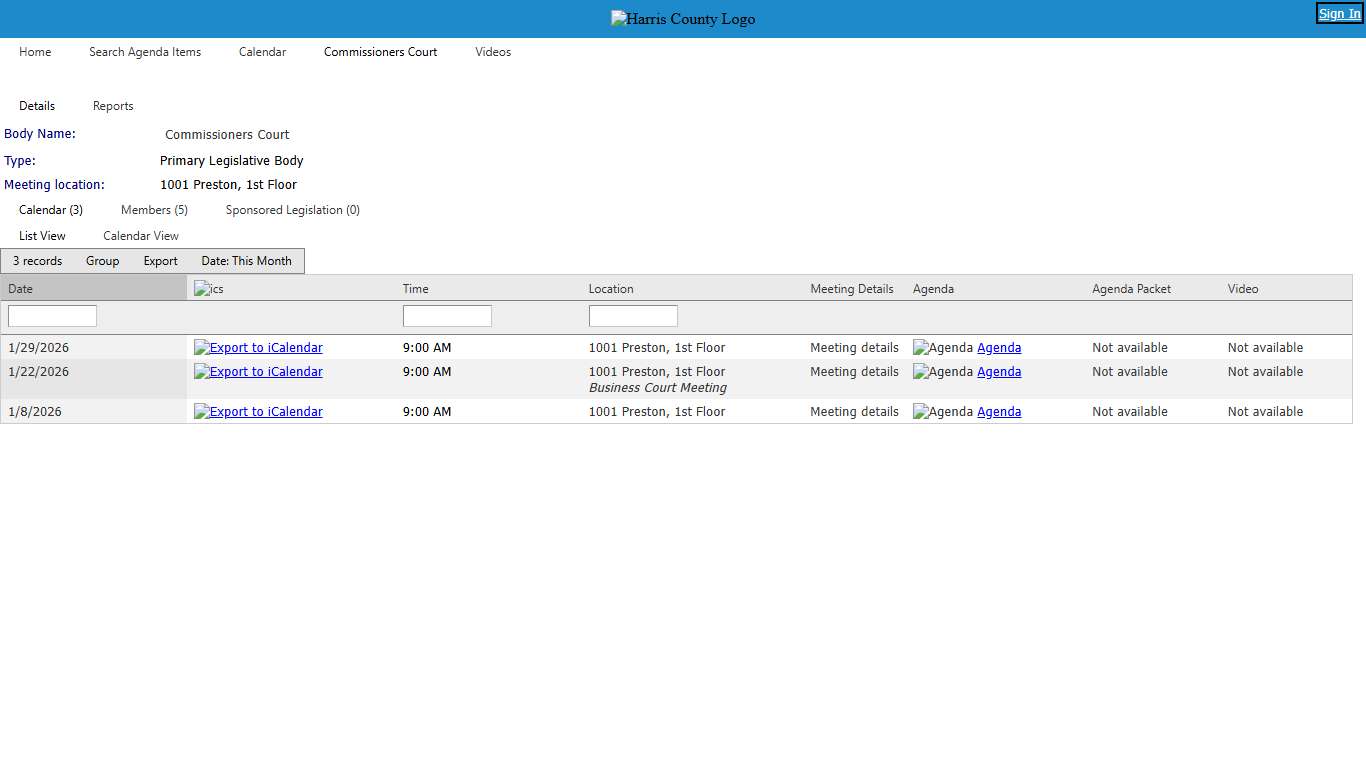This screenshot has width=1366, height=768.
Task: Click Export to iCalendar icon for 1/29/2026
Action: point(202,348)
